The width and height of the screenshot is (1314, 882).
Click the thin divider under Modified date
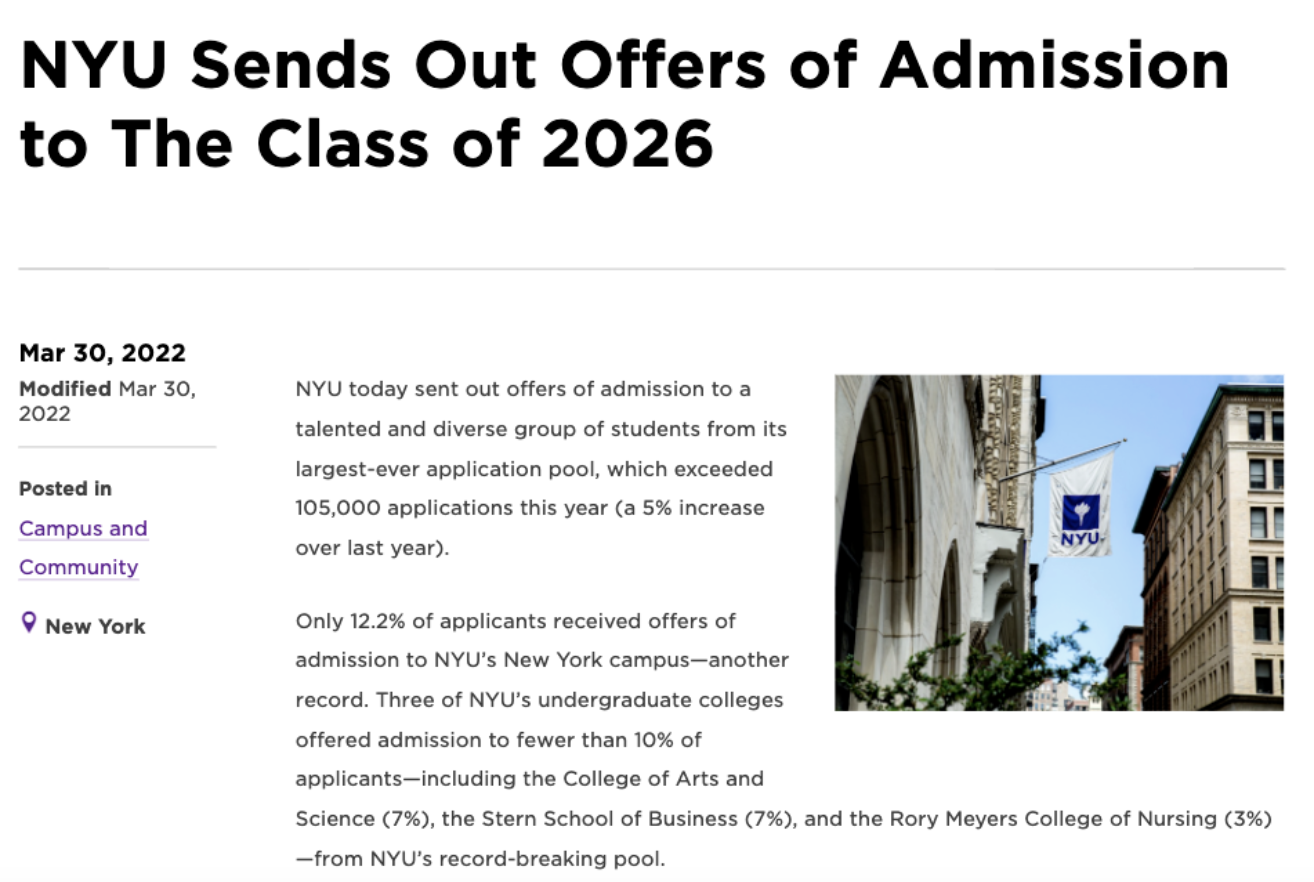(117, 447)
